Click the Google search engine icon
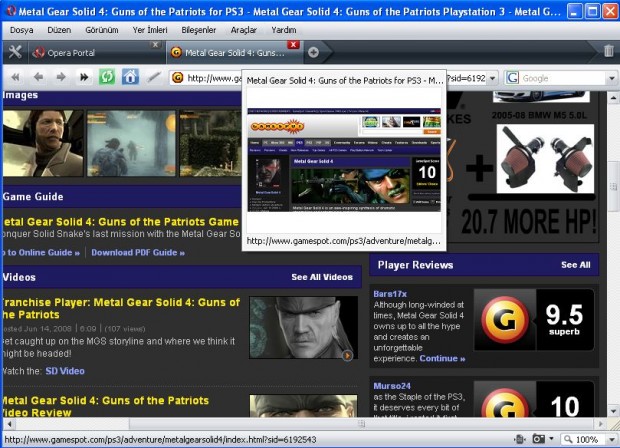This screenshot has width=620, height=448. (x=512, y=78)
